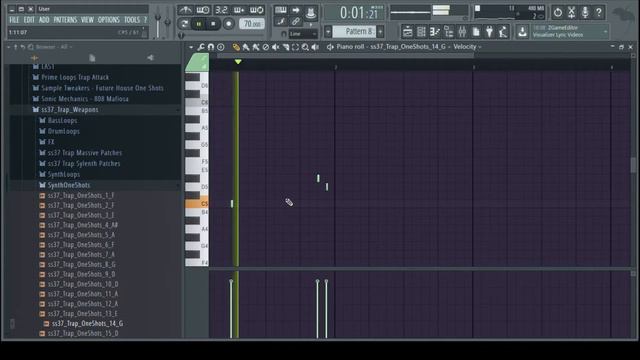
Task: Open the EDIT menu
Action: click(x=29, y=20)
